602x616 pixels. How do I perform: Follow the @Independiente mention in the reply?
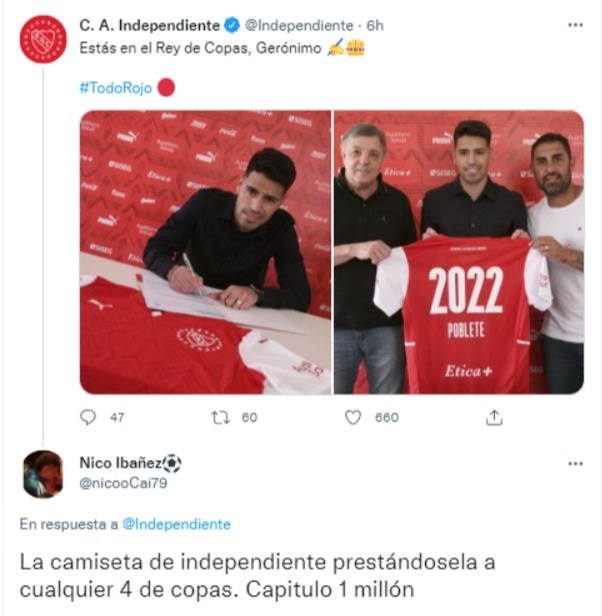pyautogui.click(x=176, y=524)
